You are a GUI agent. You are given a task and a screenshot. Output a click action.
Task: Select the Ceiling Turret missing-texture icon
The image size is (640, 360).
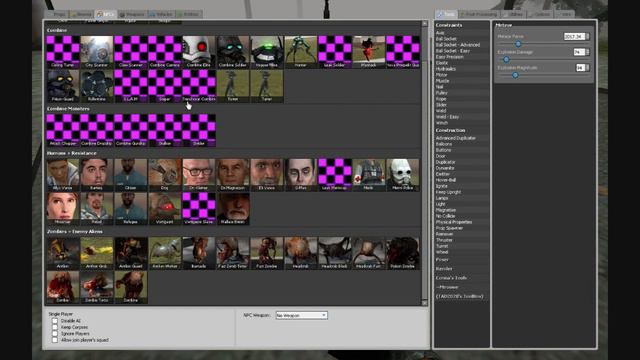pos(63,51)
